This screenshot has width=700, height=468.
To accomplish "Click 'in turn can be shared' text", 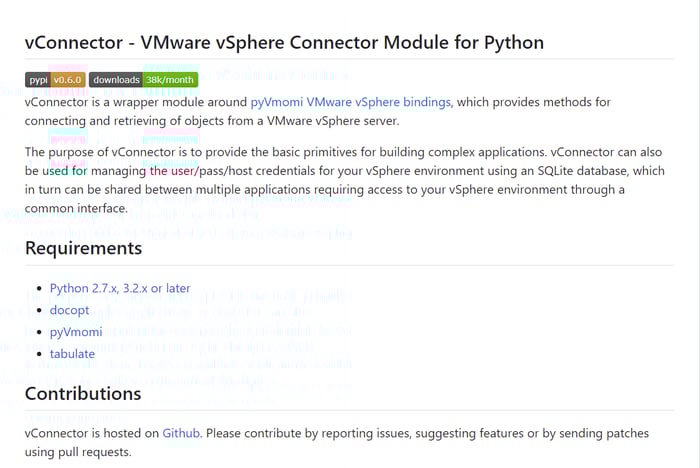I will 83,190.
